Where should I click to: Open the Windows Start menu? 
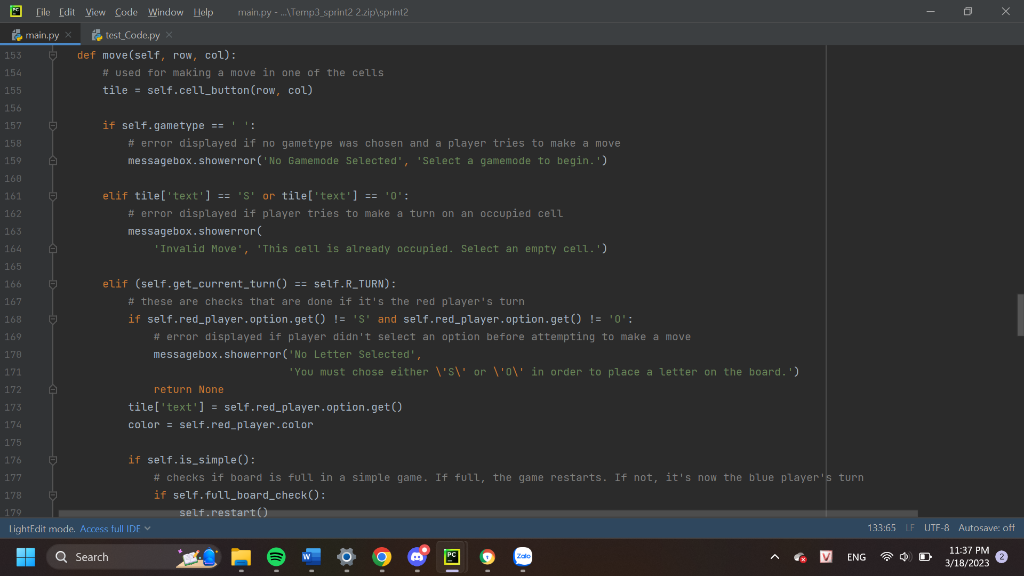tap(24, 556)
